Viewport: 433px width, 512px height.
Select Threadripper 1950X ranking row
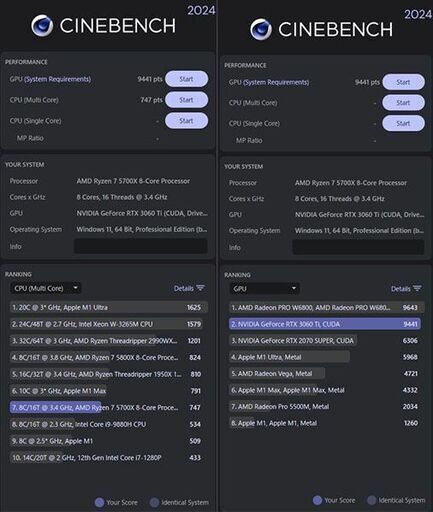tap(109, 374)
